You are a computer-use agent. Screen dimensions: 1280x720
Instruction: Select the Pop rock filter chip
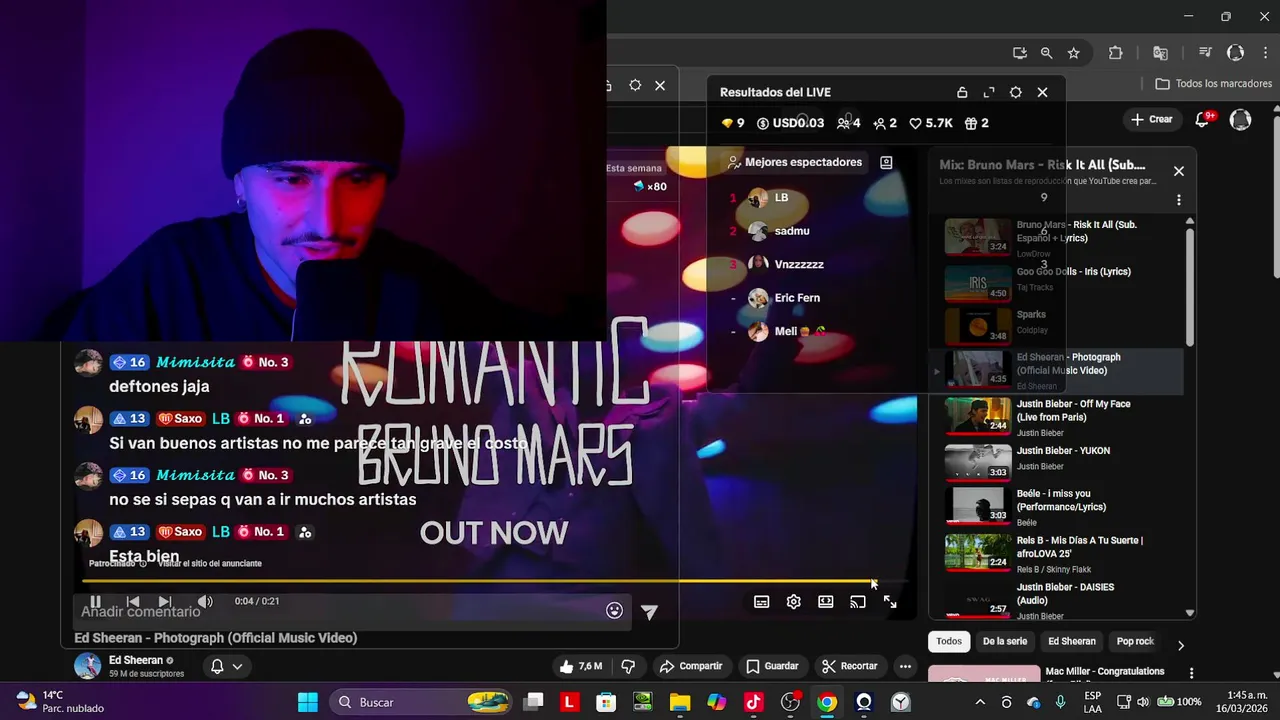(x=1135, y=641)
